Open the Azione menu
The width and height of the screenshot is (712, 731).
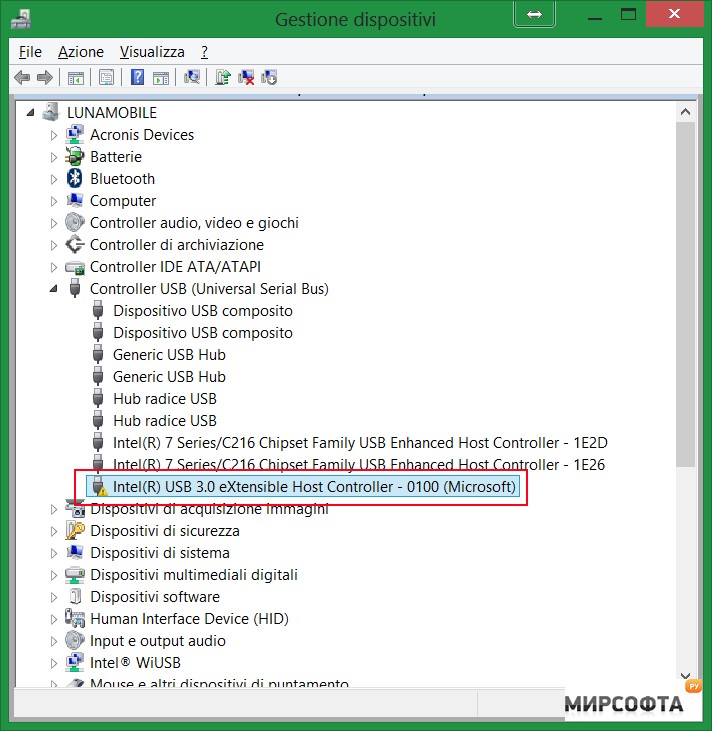click(81, 52)
